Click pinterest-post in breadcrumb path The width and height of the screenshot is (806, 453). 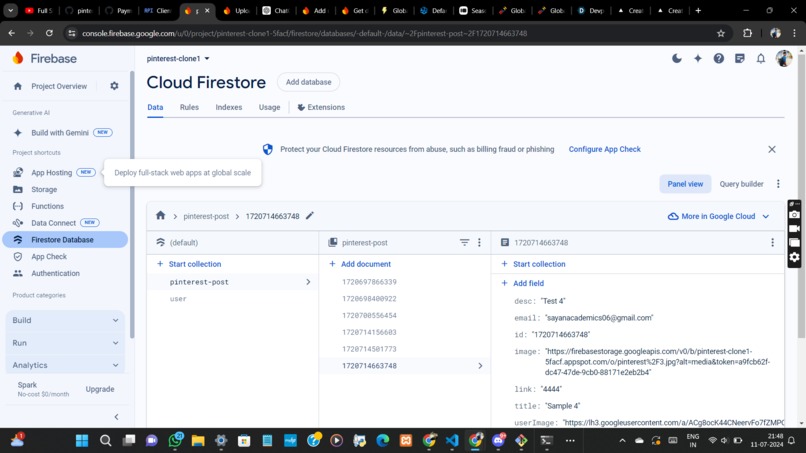[206, 216]
